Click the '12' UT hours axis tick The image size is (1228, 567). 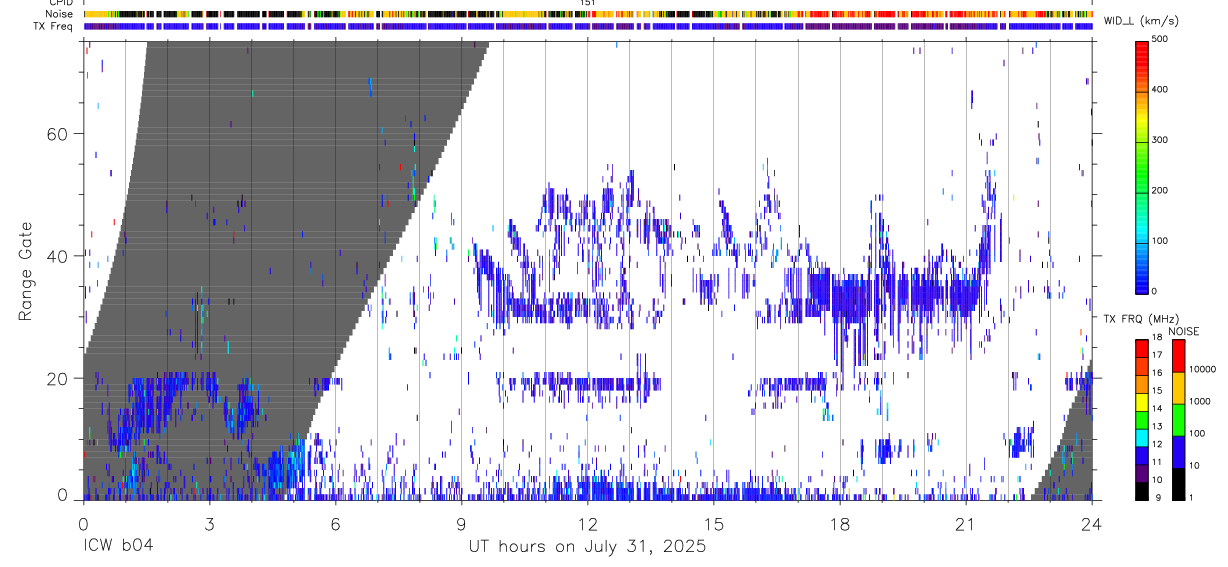click(x=587, y=522)
